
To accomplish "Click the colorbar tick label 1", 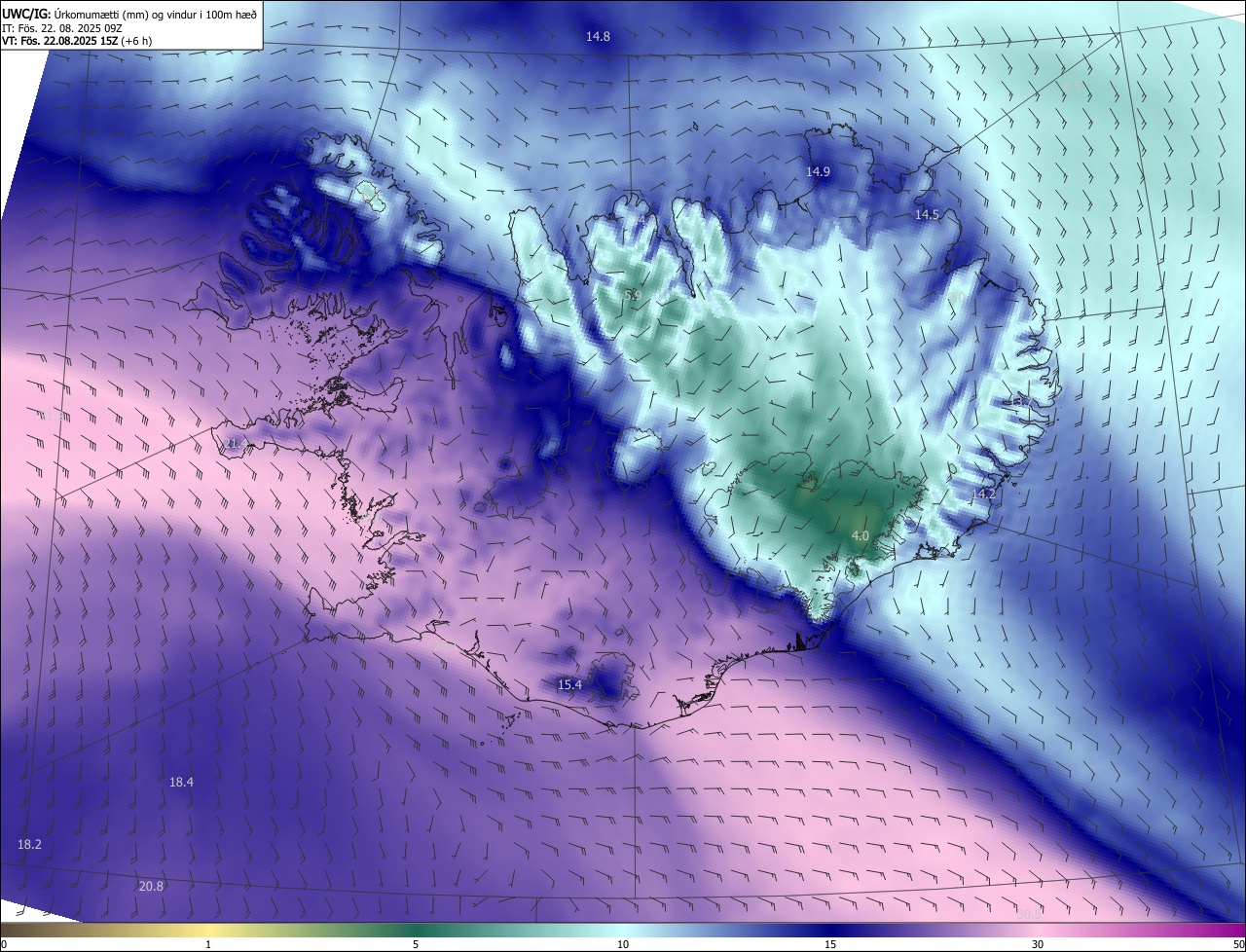I will [x=208, y=944].
